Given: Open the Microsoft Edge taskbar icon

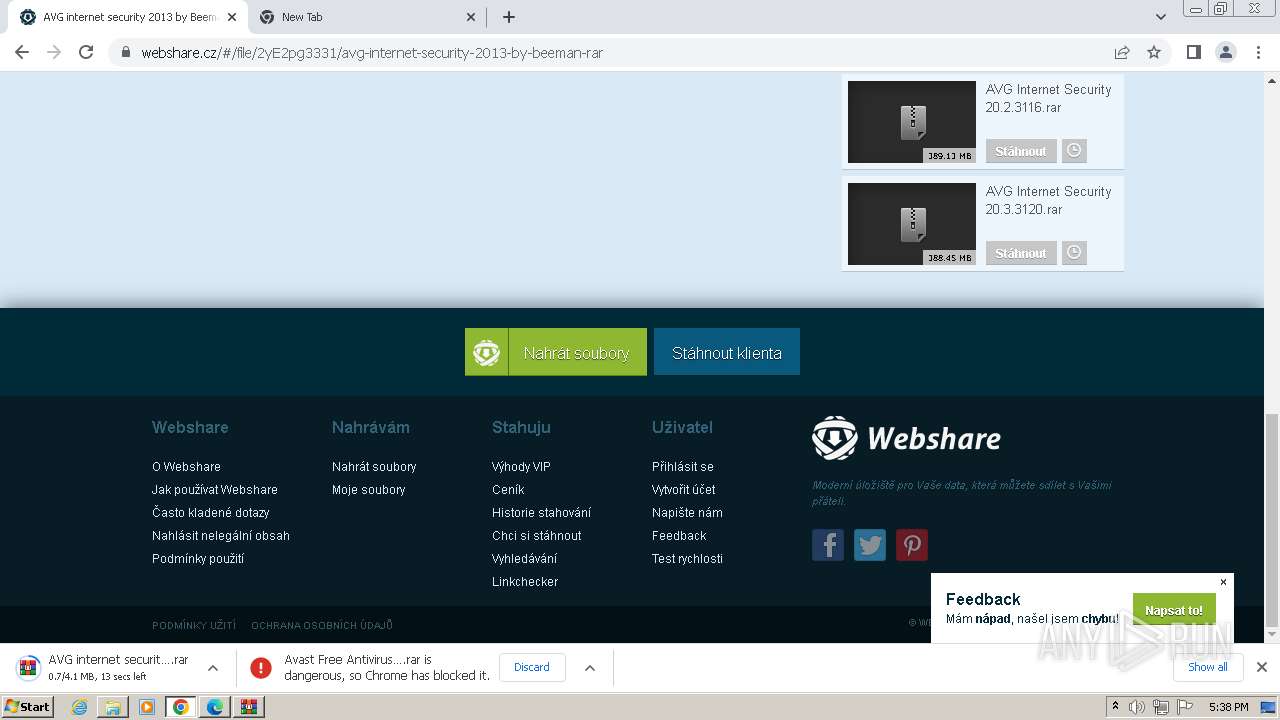Looking at the screenshot, I should pyautogui.click(x=214, y=707).
